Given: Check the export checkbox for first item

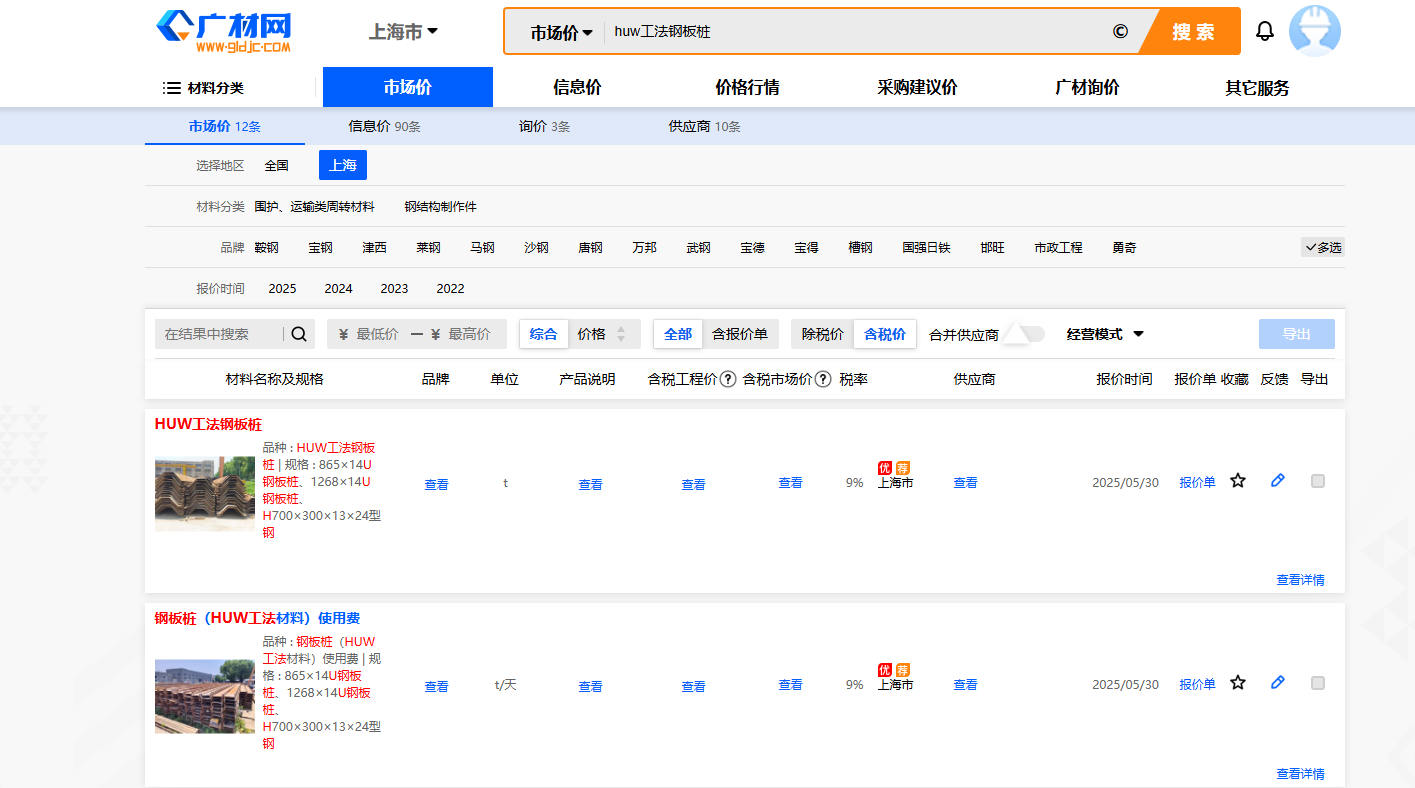Looking at the screenshot, I should pos(1318,481).
